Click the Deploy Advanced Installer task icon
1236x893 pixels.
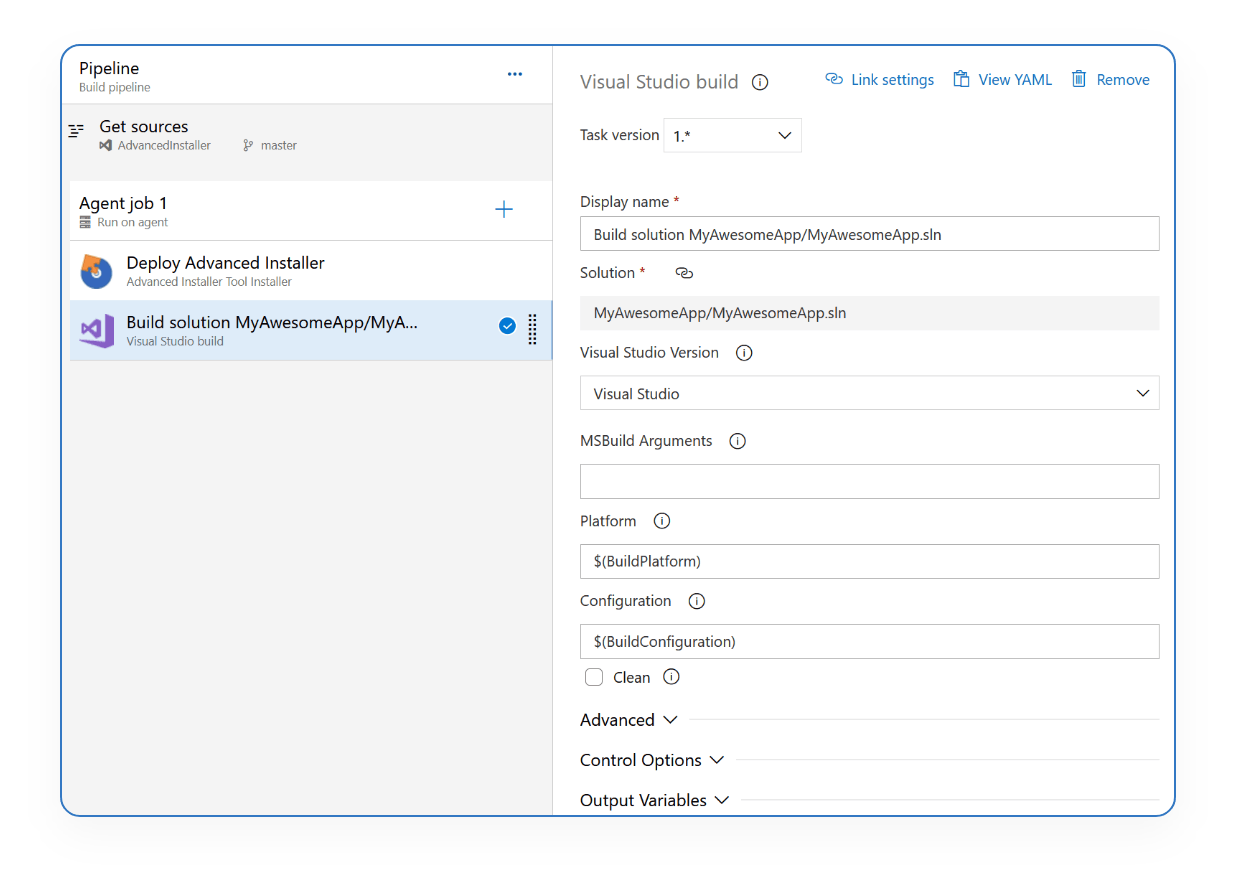coord(95,271)
